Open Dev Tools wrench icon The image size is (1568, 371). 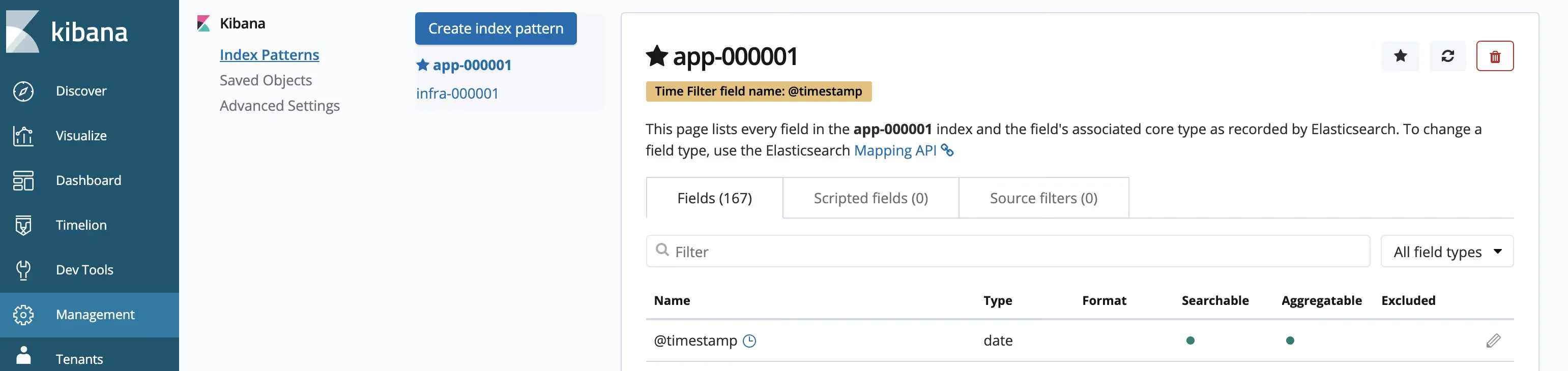[23, 270]
